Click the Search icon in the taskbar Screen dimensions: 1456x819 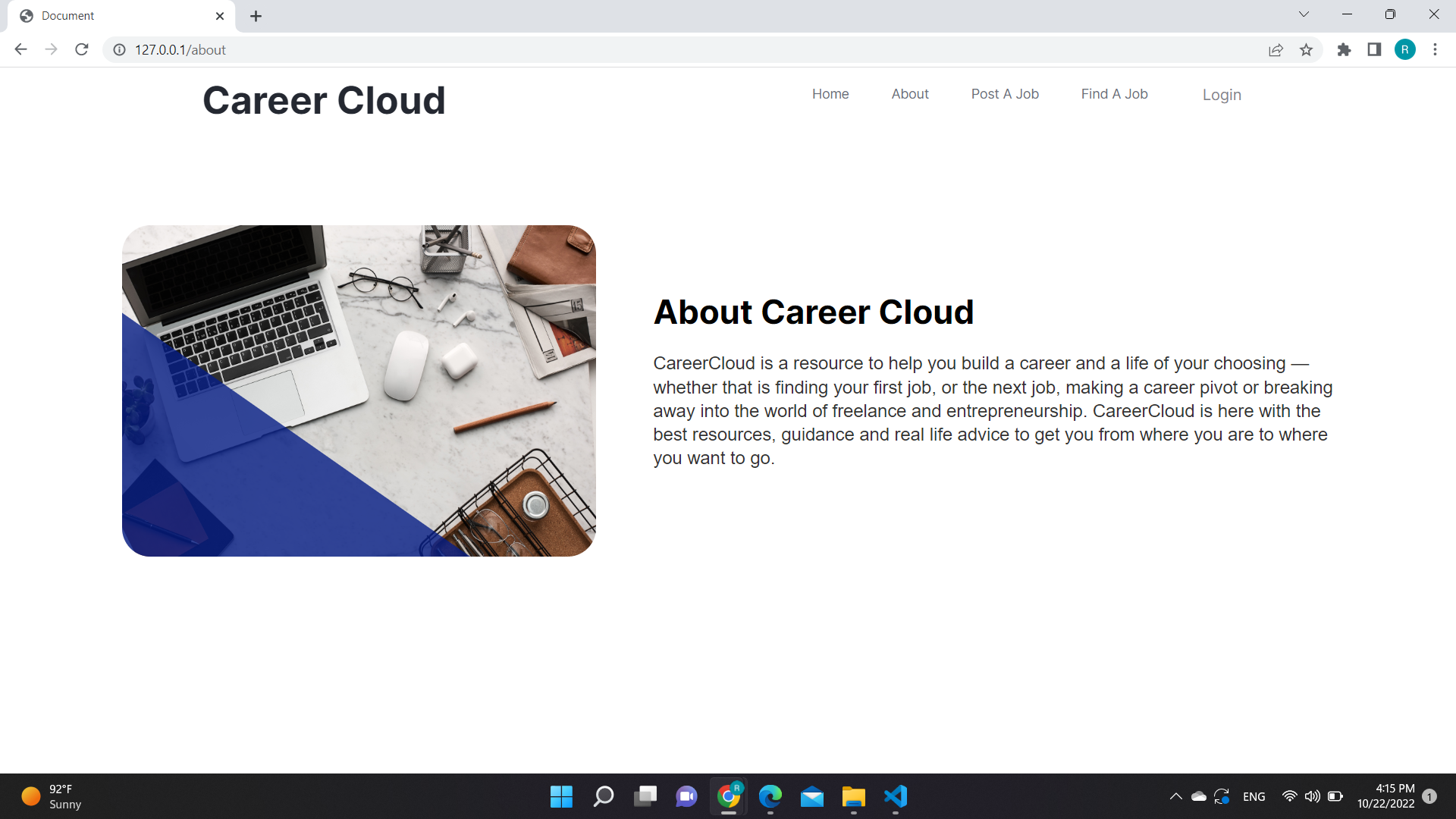(603, 796)
